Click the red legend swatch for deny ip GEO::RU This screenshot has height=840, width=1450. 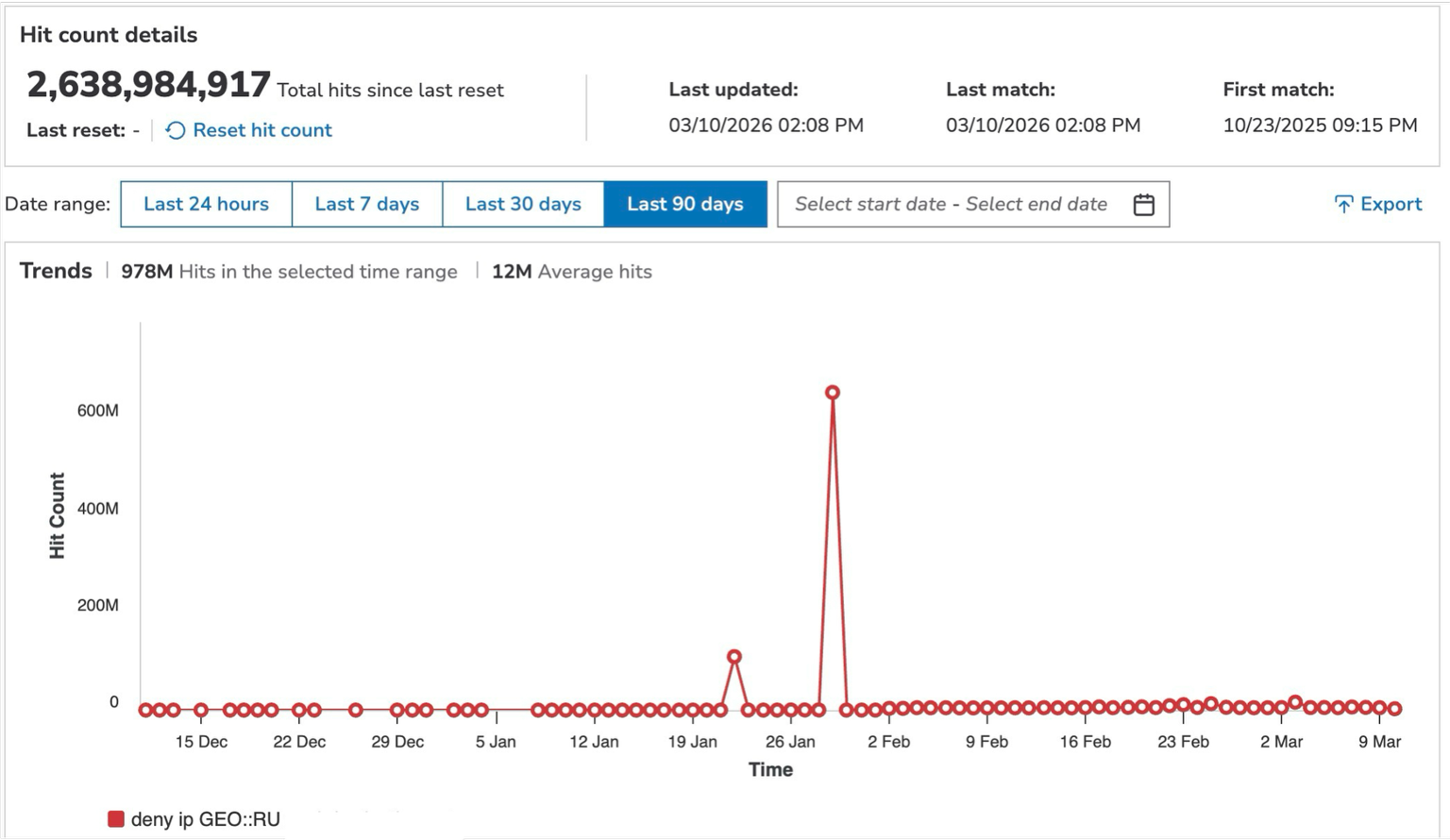(x=115, y=818)
